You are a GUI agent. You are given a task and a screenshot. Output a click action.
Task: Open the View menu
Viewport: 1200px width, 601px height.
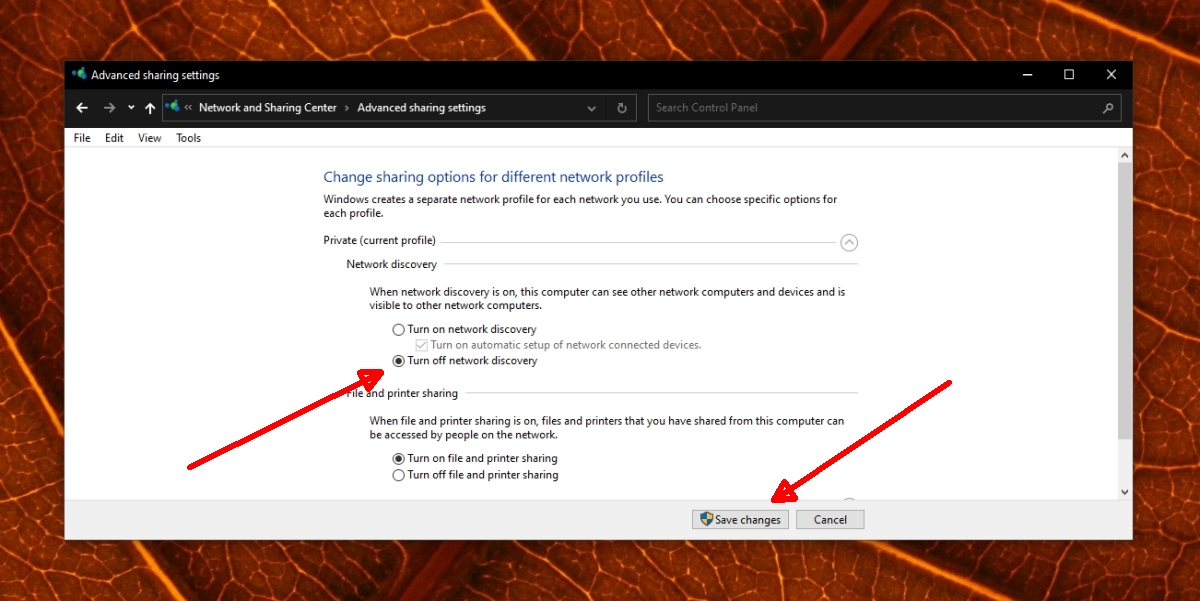[x=150, y=138]
